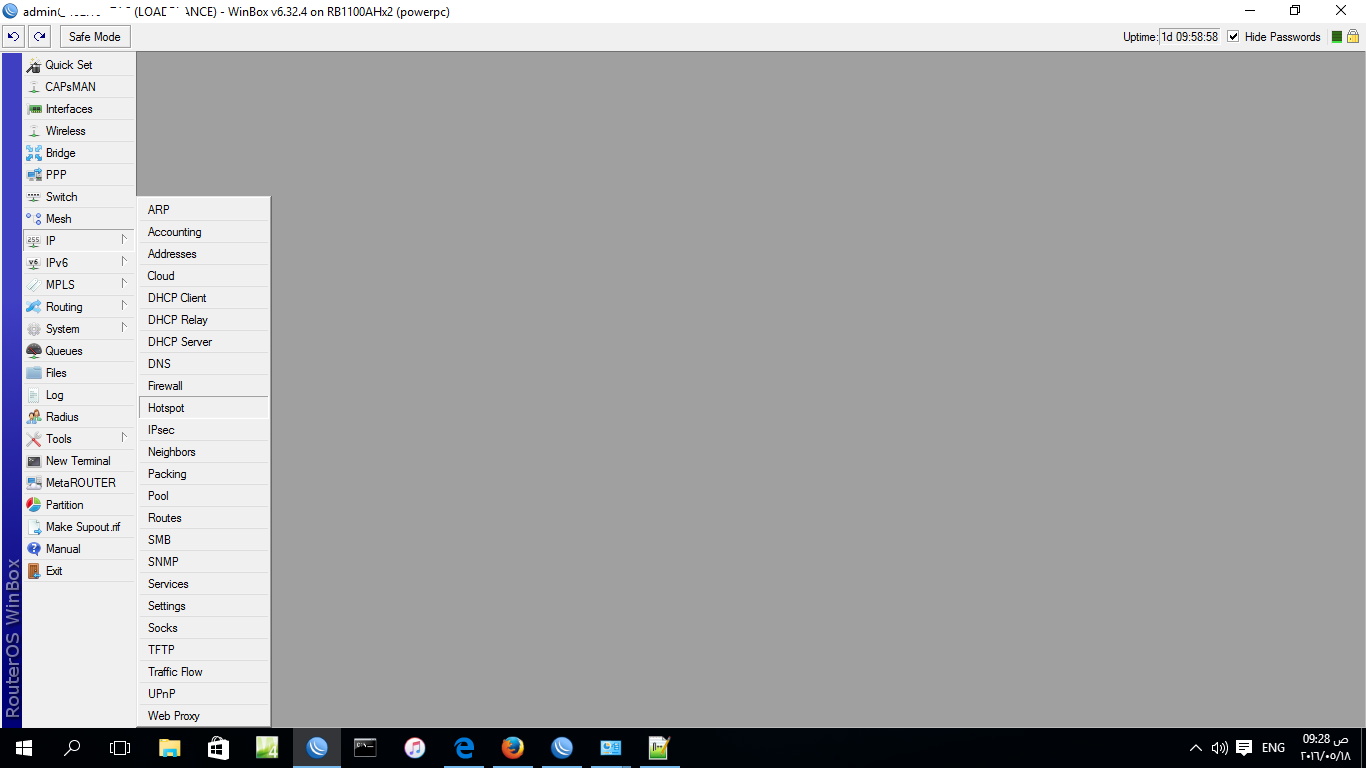
Task: Open Routes from the IP submenu
Action: click(204, 518)
